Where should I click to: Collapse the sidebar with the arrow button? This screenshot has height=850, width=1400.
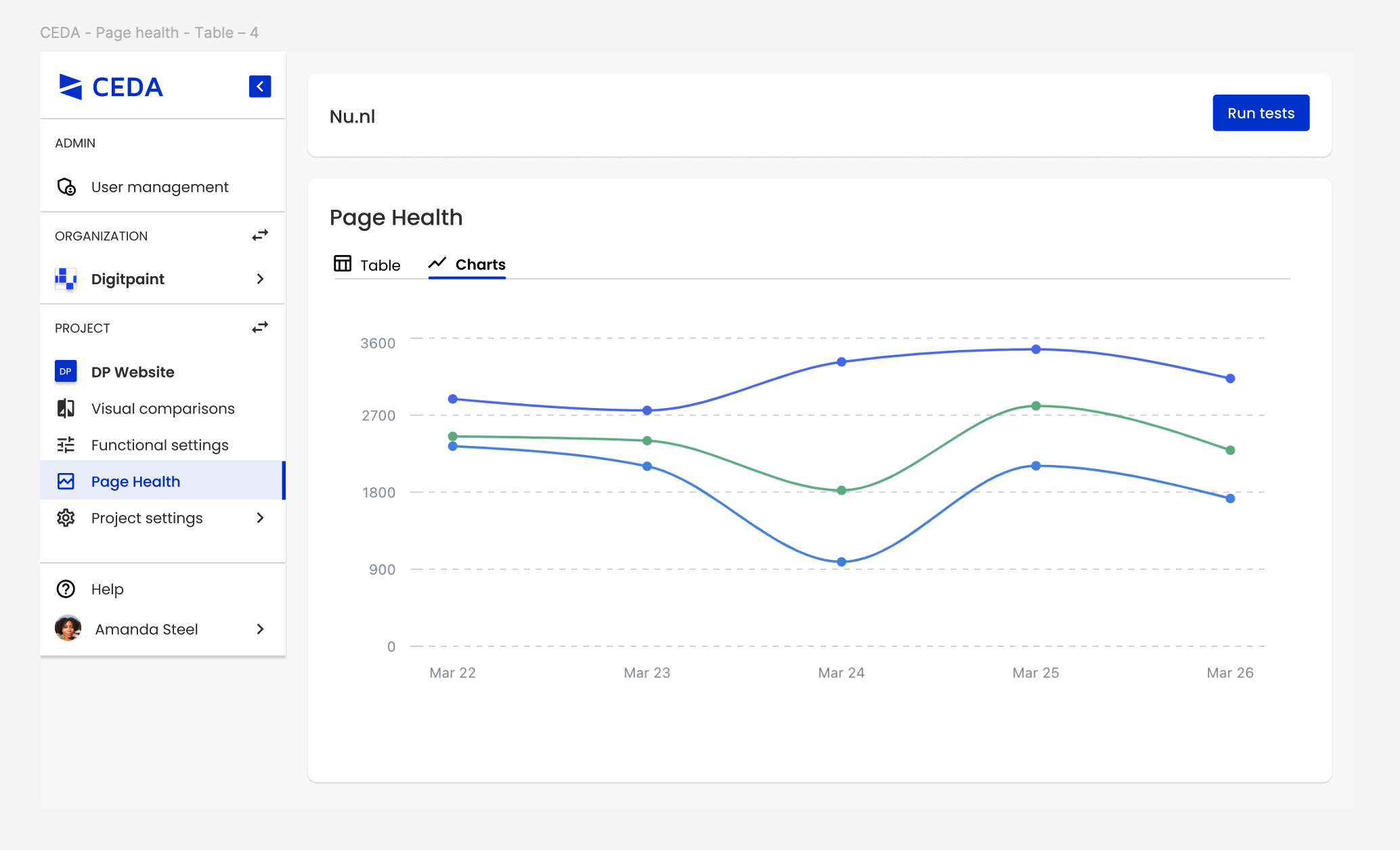click(x=260, y=87)
